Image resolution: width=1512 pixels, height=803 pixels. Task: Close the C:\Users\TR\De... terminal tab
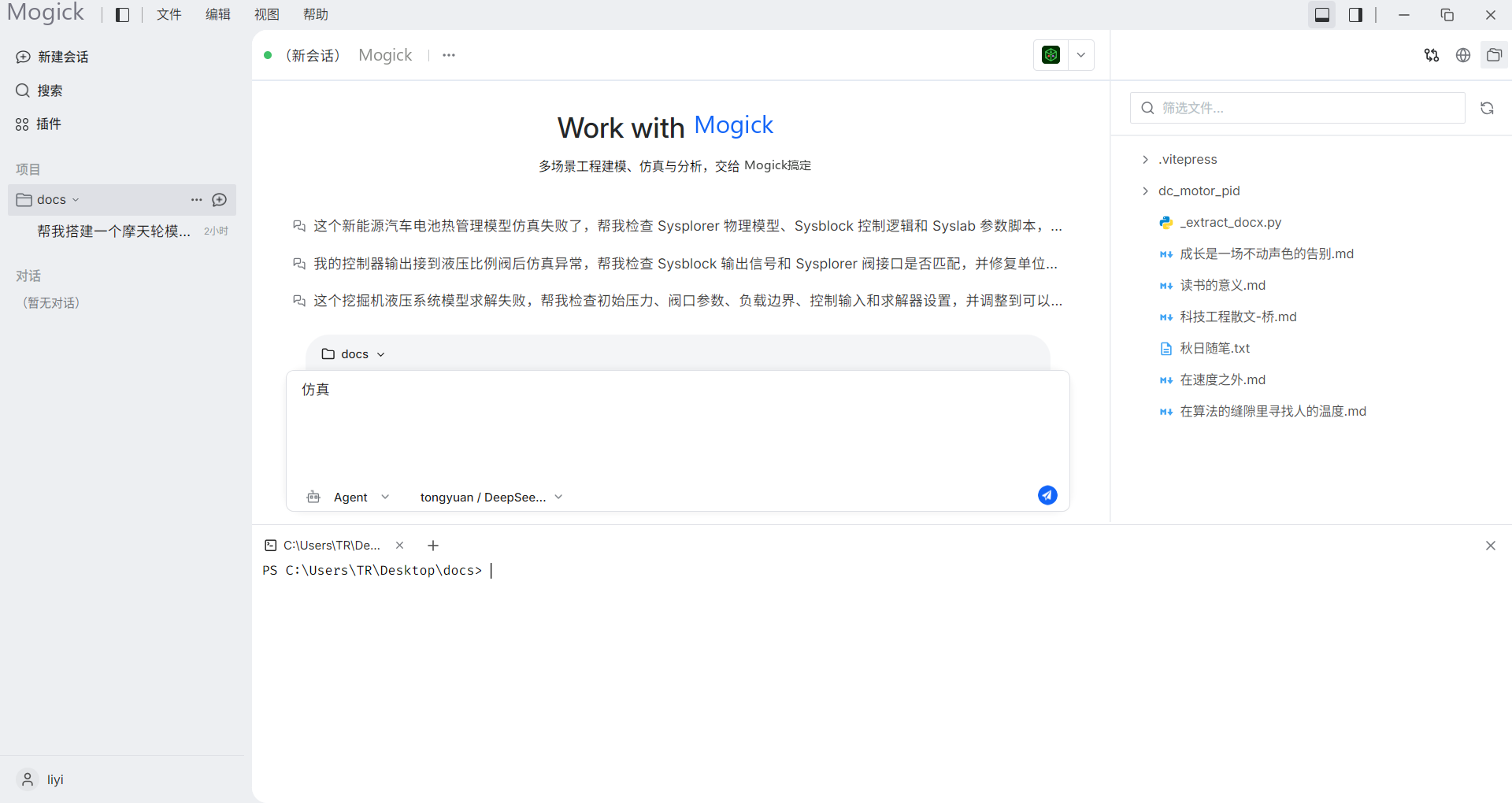coord(399,546)
